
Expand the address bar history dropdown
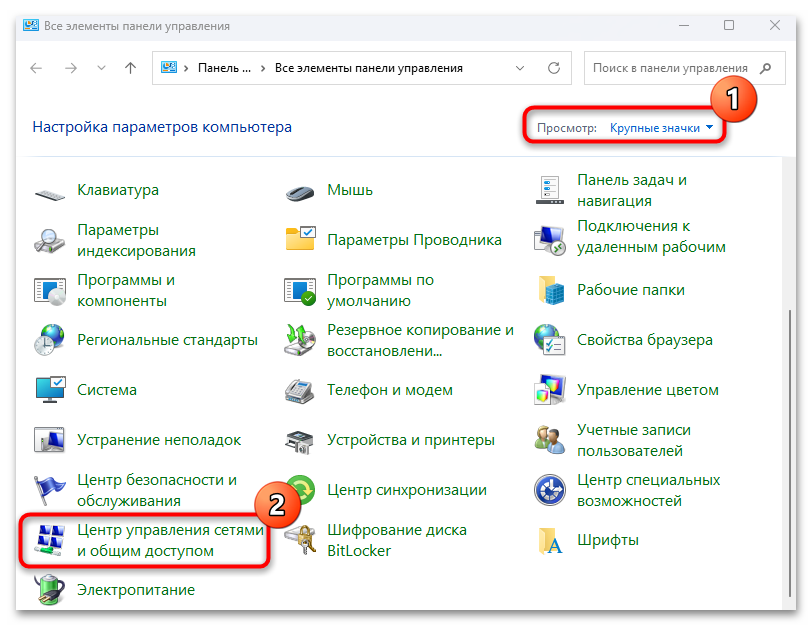pyautogui.click(x=519, y=67)
